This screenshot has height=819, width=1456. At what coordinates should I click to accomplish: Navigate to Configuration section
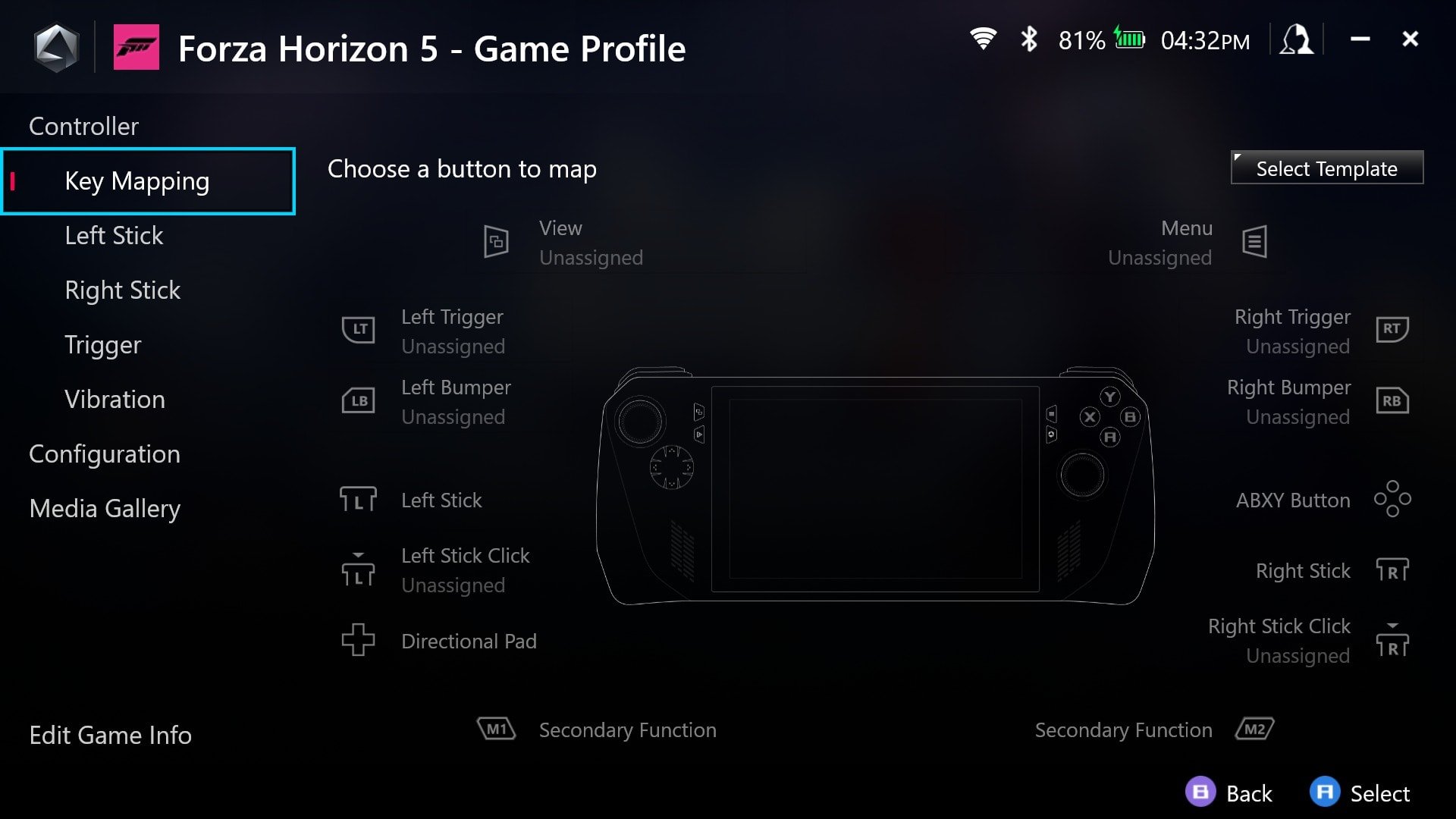pyautogui.click(x=104, y=453)
